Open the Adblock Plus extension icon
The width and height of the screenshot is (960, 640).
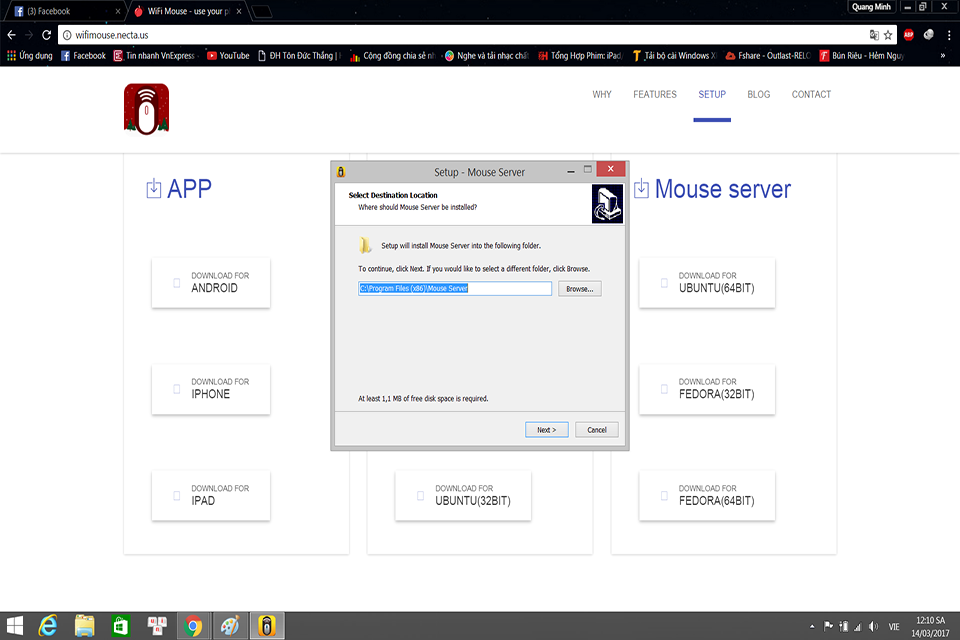coord(909,35)
